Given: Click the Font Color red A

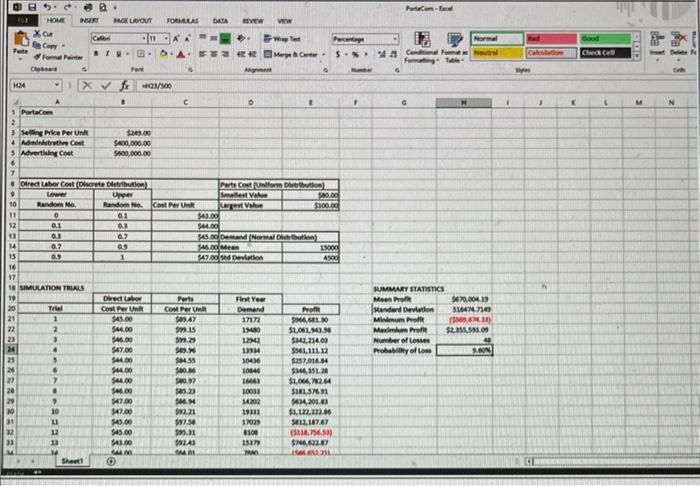Looking at the screenshot, I should point(180,54).
